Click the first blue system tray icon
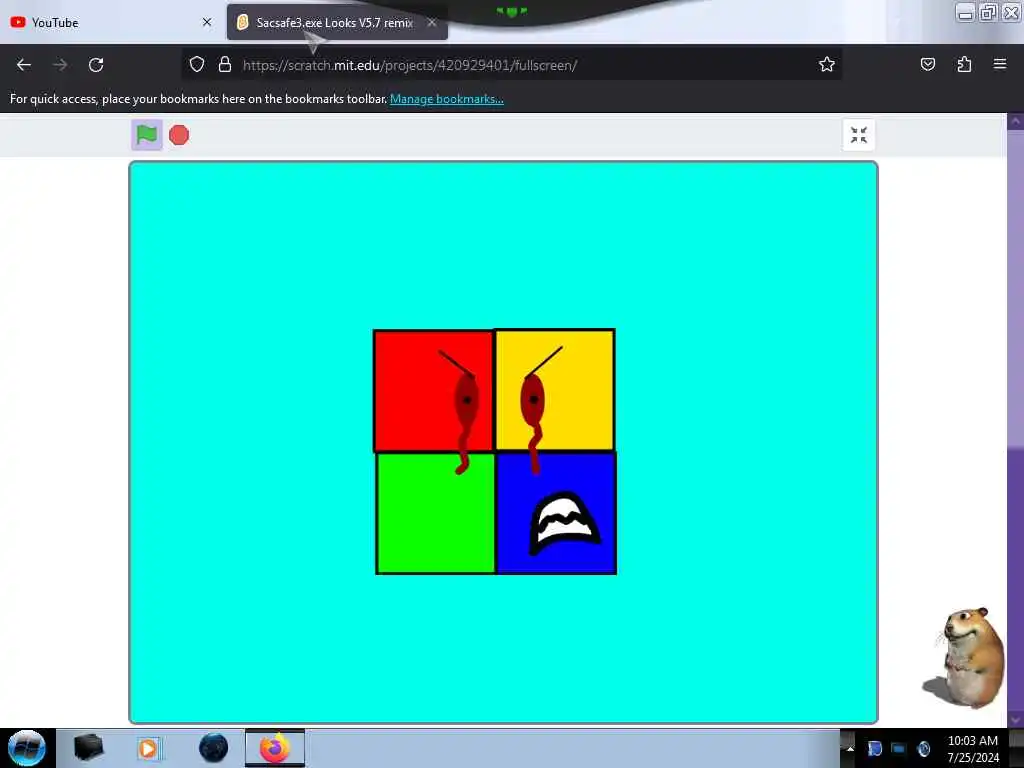The width and height of the screenshot is (1024, 768). point(874,749)
